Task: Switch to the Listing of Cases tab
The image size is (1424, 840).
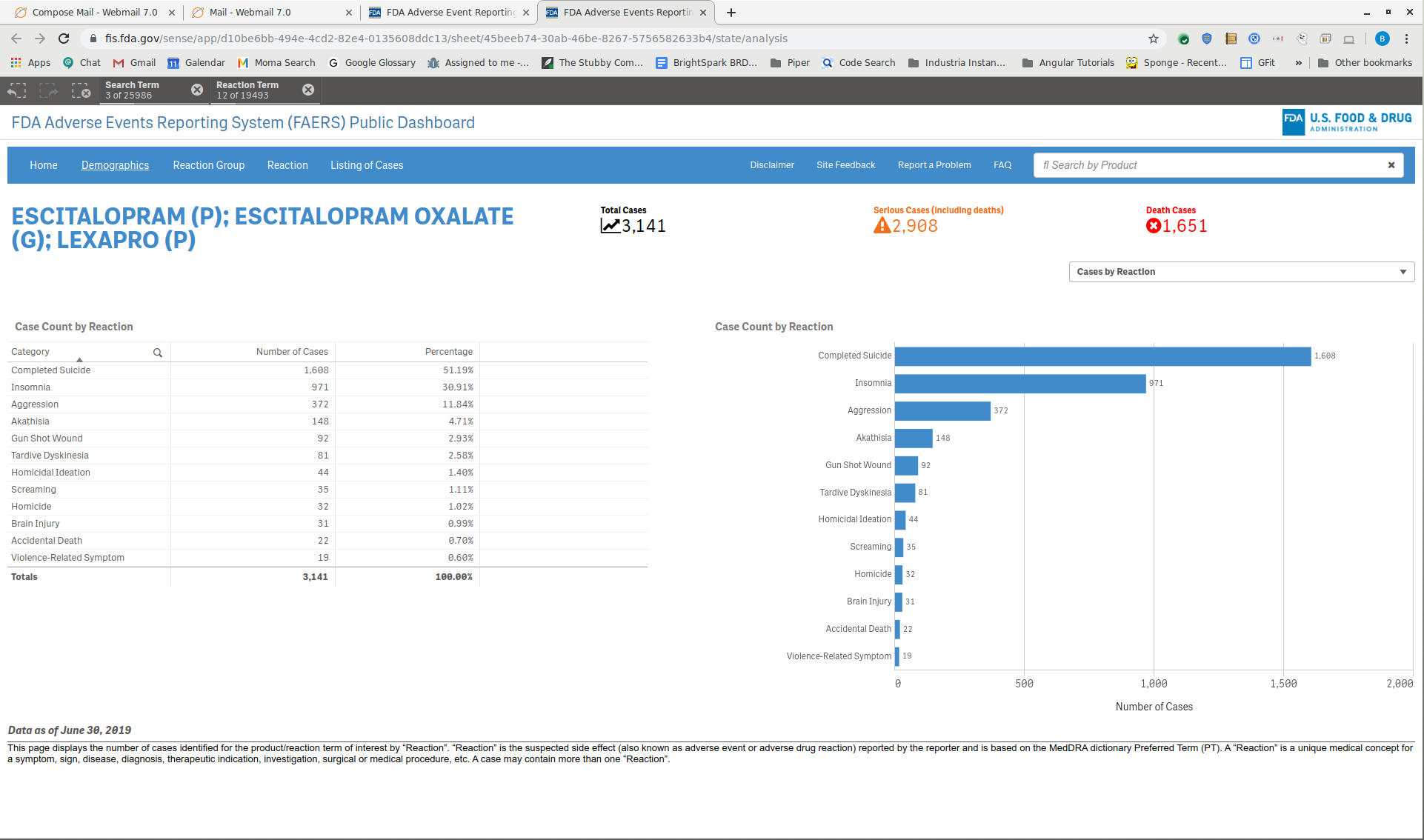Action: point(366,165)
